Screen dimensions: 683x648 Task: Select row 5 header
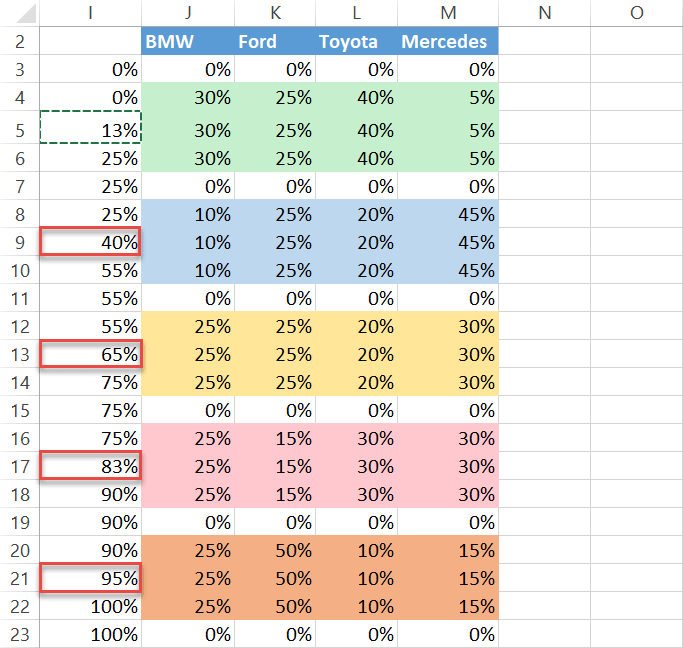coord(20,127)
